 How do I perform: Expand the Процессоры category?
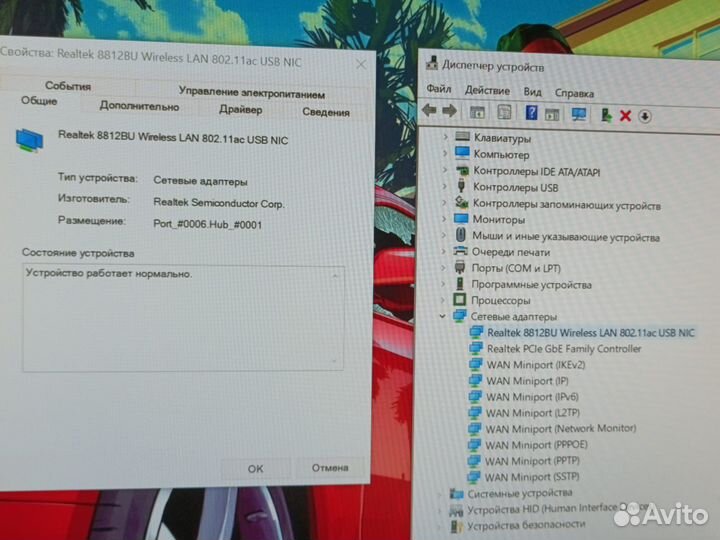[445, 299]
